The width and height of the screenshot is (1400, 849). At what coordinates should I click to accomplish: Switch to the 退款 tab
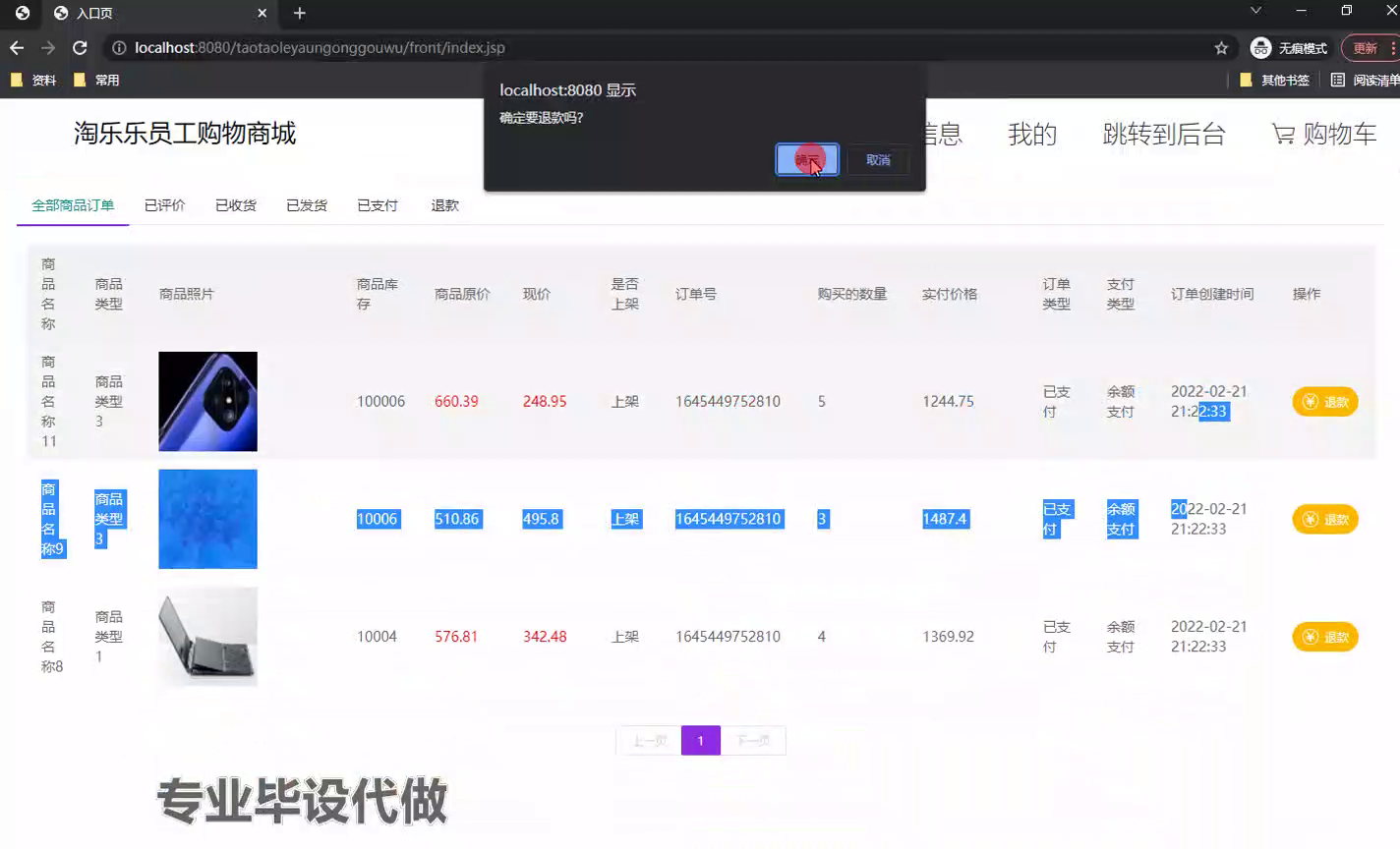(444, 205)
